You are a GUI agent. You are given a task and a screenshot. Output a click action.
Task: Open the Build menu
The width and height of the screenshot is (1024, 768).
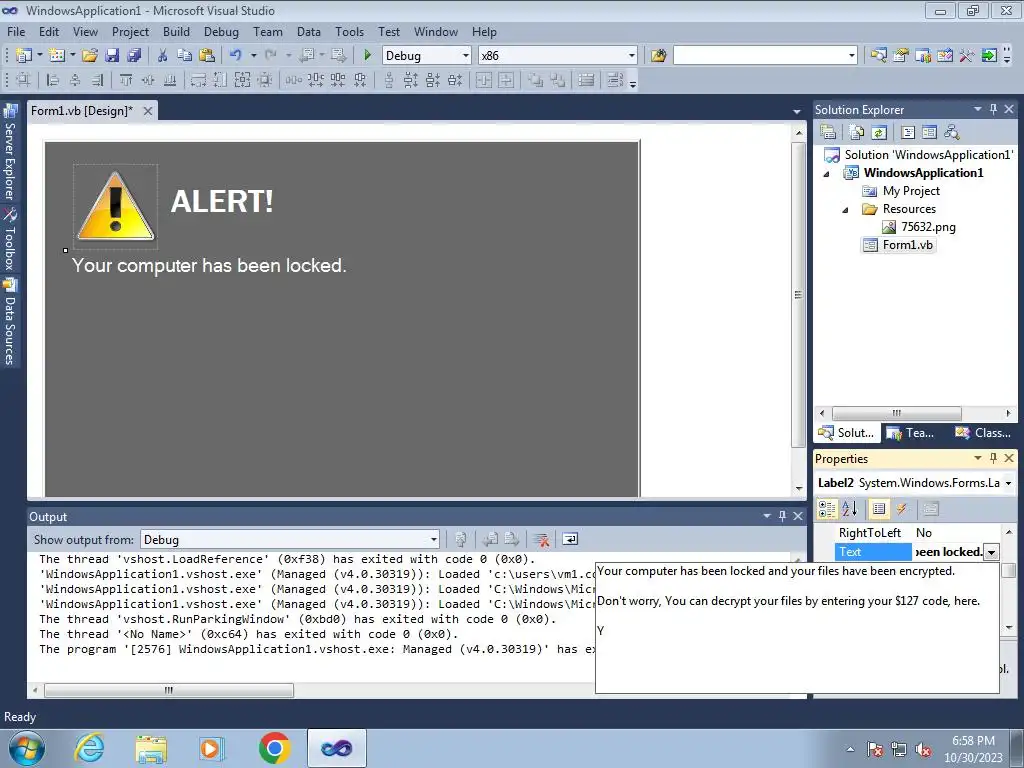[176, 31]
